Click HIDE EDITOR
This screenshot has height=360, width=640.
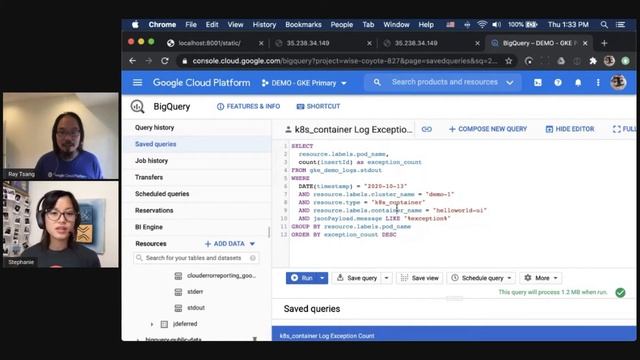click(x=570, y=129)
